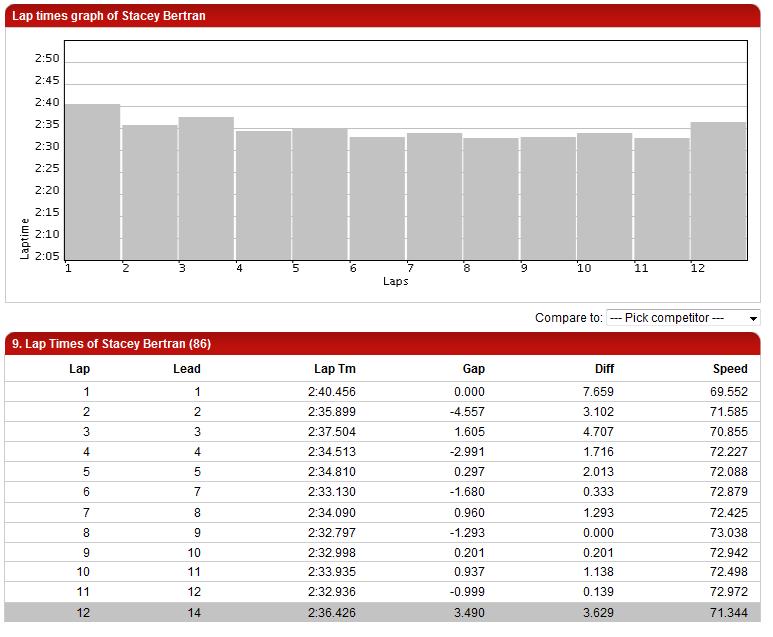Screen dimensions: 773x637
Task: Click the Gap column header
Action: pyautogui.click(x=474, y=369)
